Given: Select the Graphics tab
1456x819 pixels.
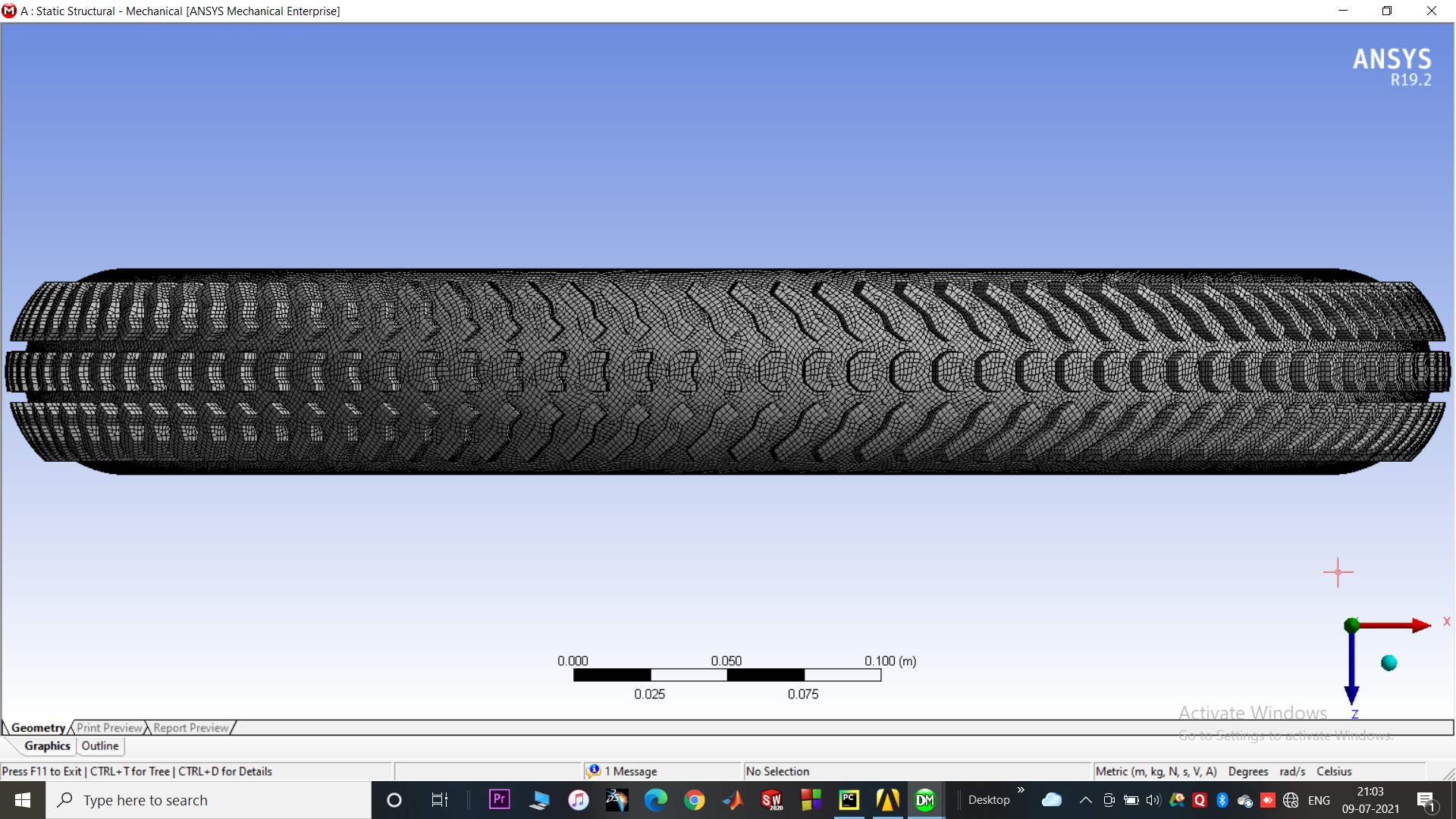Looking at the screenshot, I should point(47,746).
